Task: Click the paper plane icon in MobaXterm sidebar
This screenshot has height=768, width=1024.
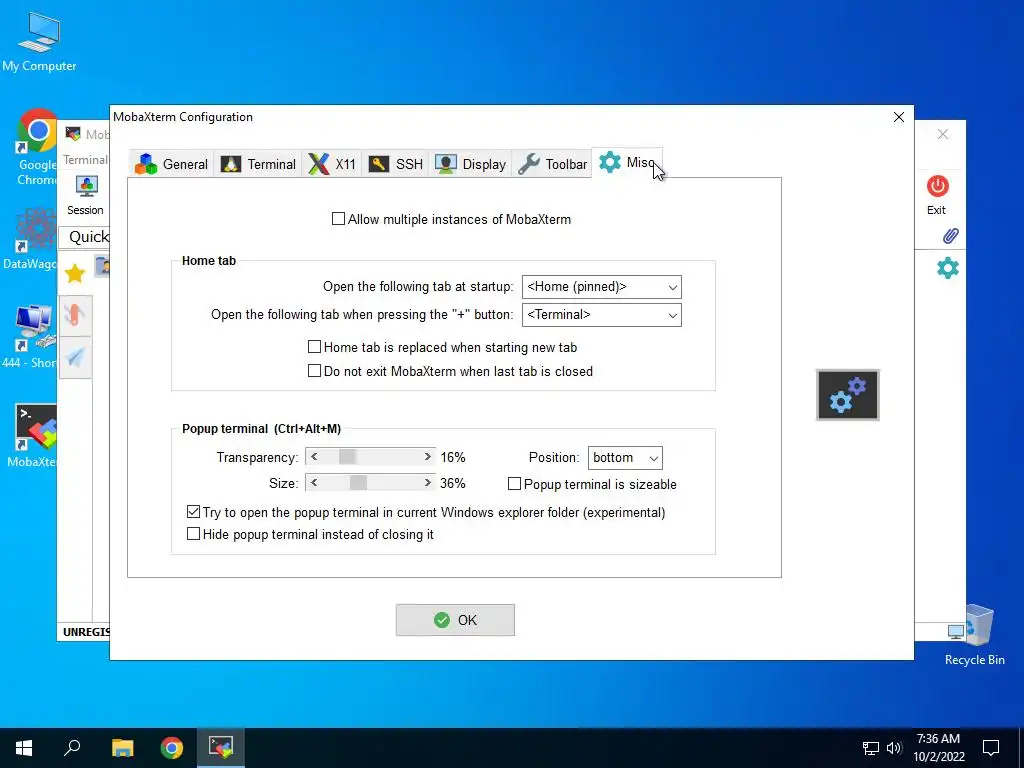Action: 76,357
